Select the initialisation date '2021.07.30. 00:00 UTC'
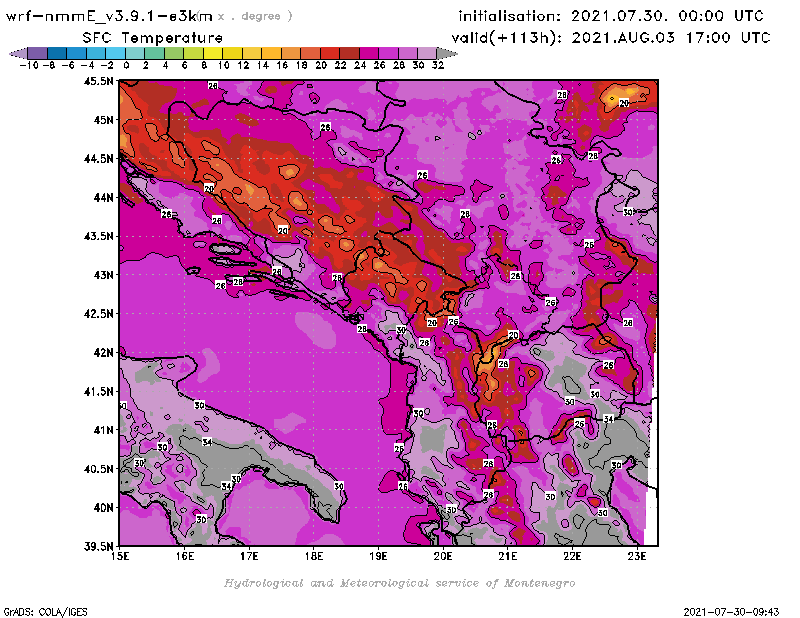The image size is (800, 618). click(667, 16)
